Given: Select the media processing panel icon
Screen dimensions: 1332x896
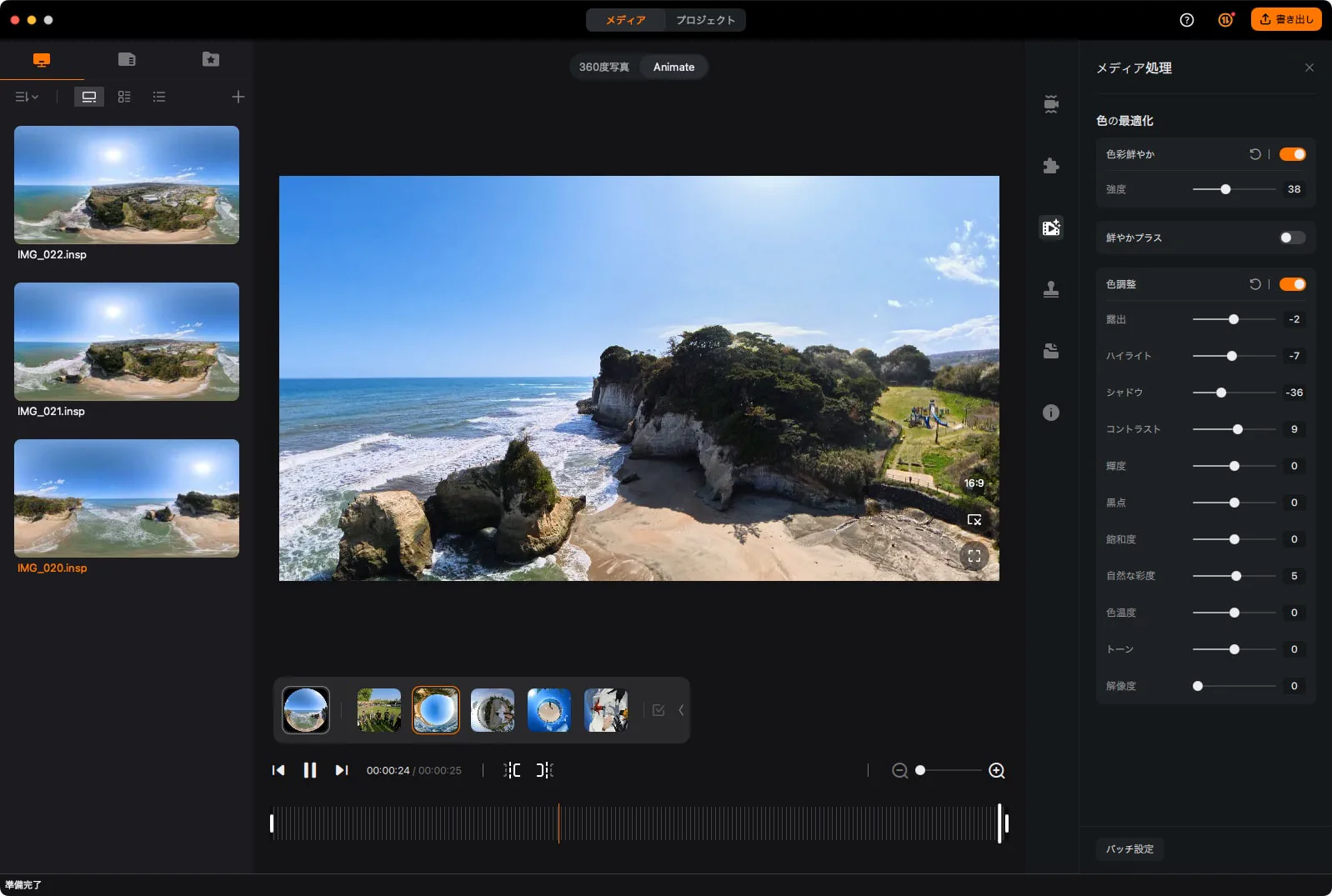Looking at the screenshot, I should 1051,228.
